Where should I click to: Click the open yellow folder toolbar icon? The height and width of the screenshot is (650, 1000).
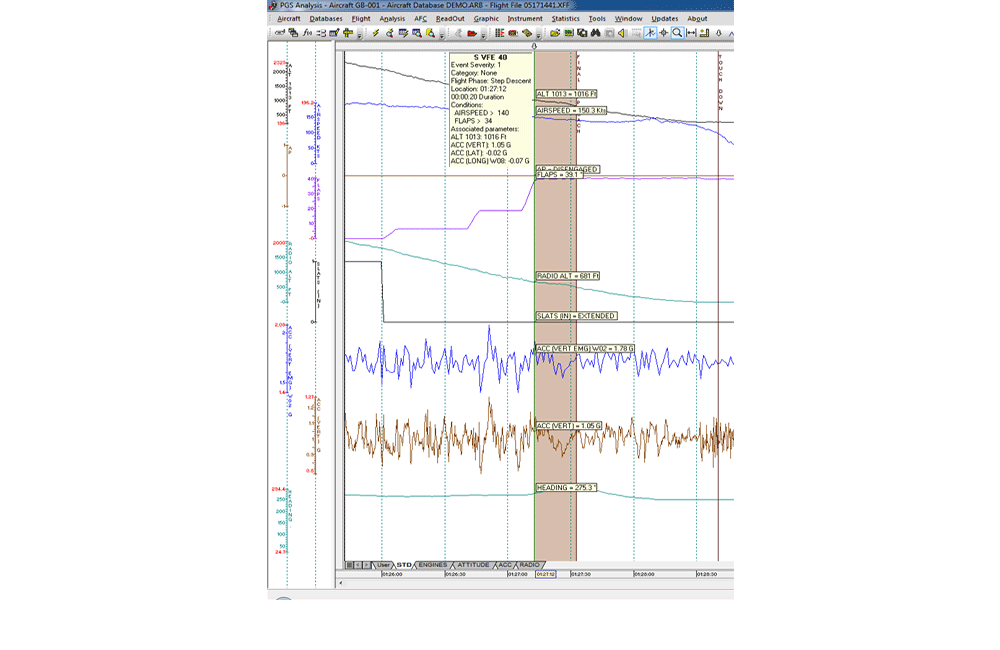click(555, 33)
